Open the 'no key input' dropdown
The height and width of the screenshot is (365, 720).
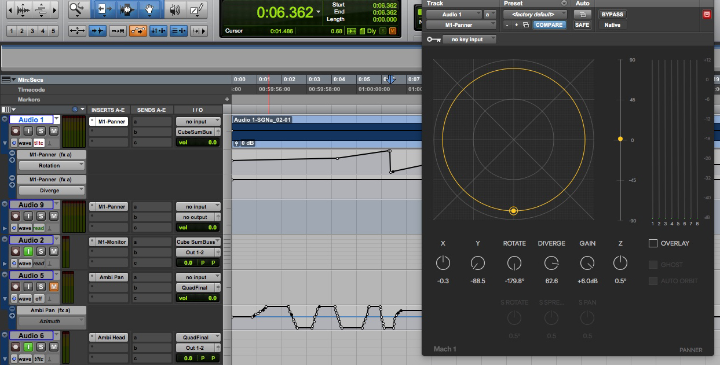[x=469, y=39]
